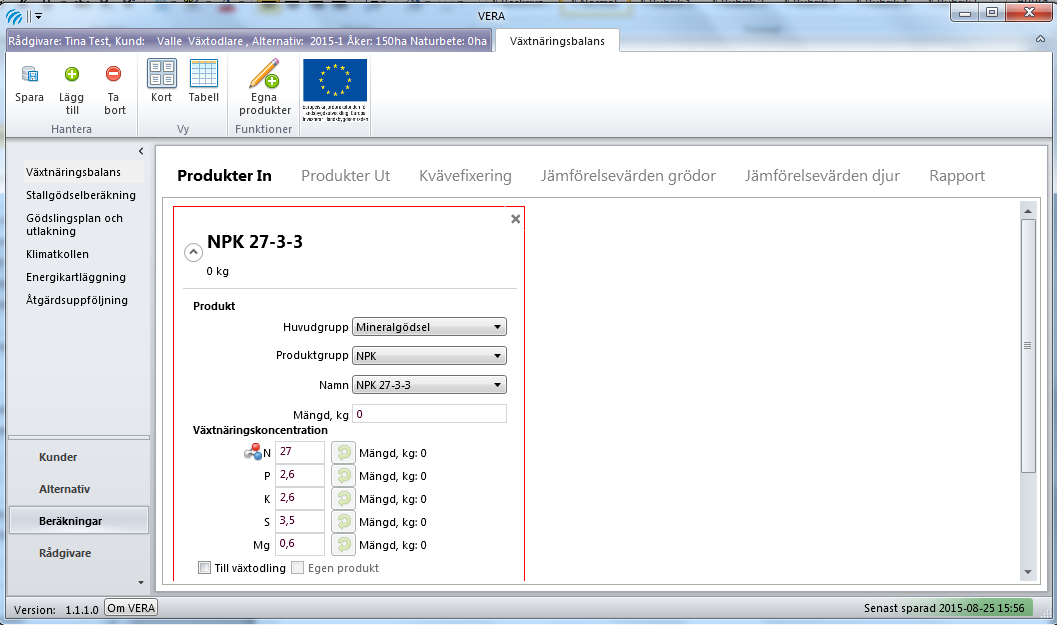Click the N concentration field
This screenshot has width=1057, height=625.
click(x=300, y=452)
